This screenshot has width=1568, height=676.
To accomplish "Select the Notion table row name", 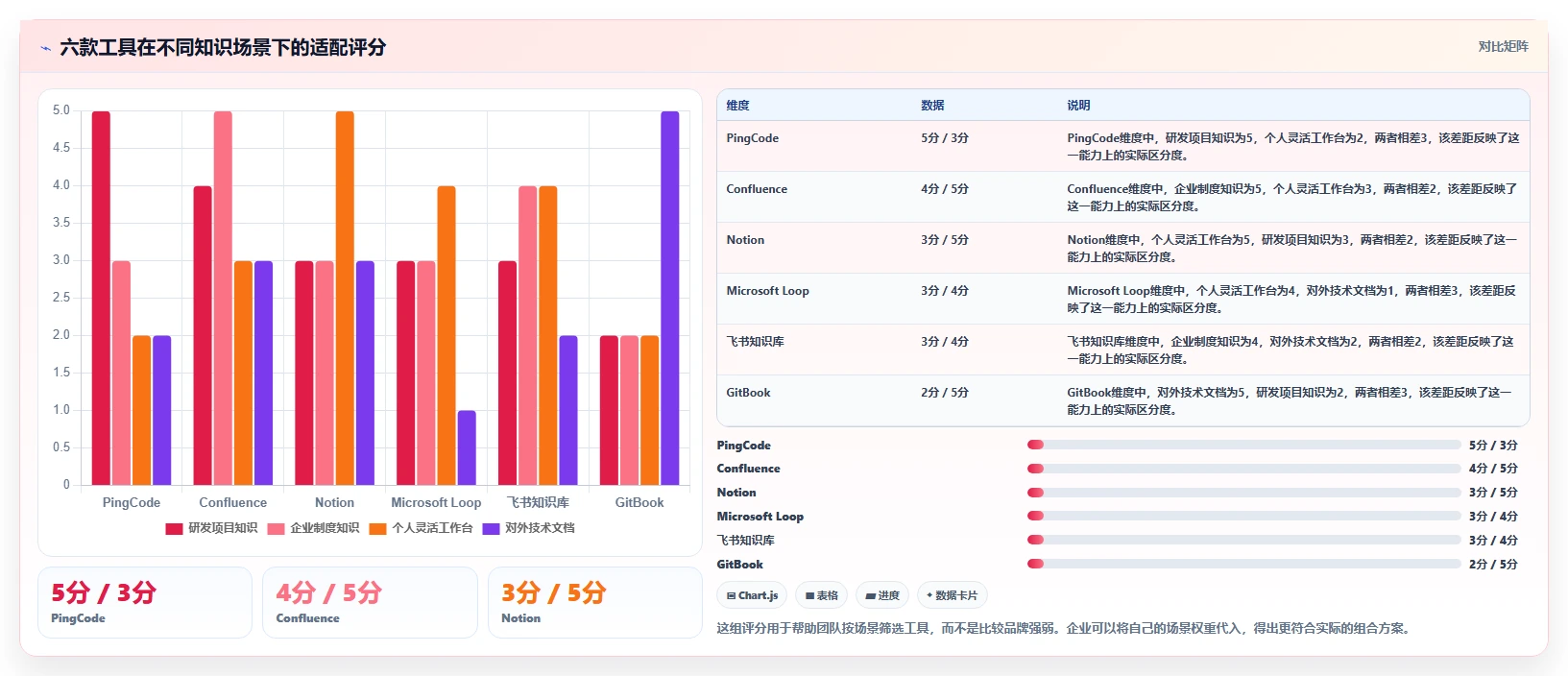I will [745, 240].
